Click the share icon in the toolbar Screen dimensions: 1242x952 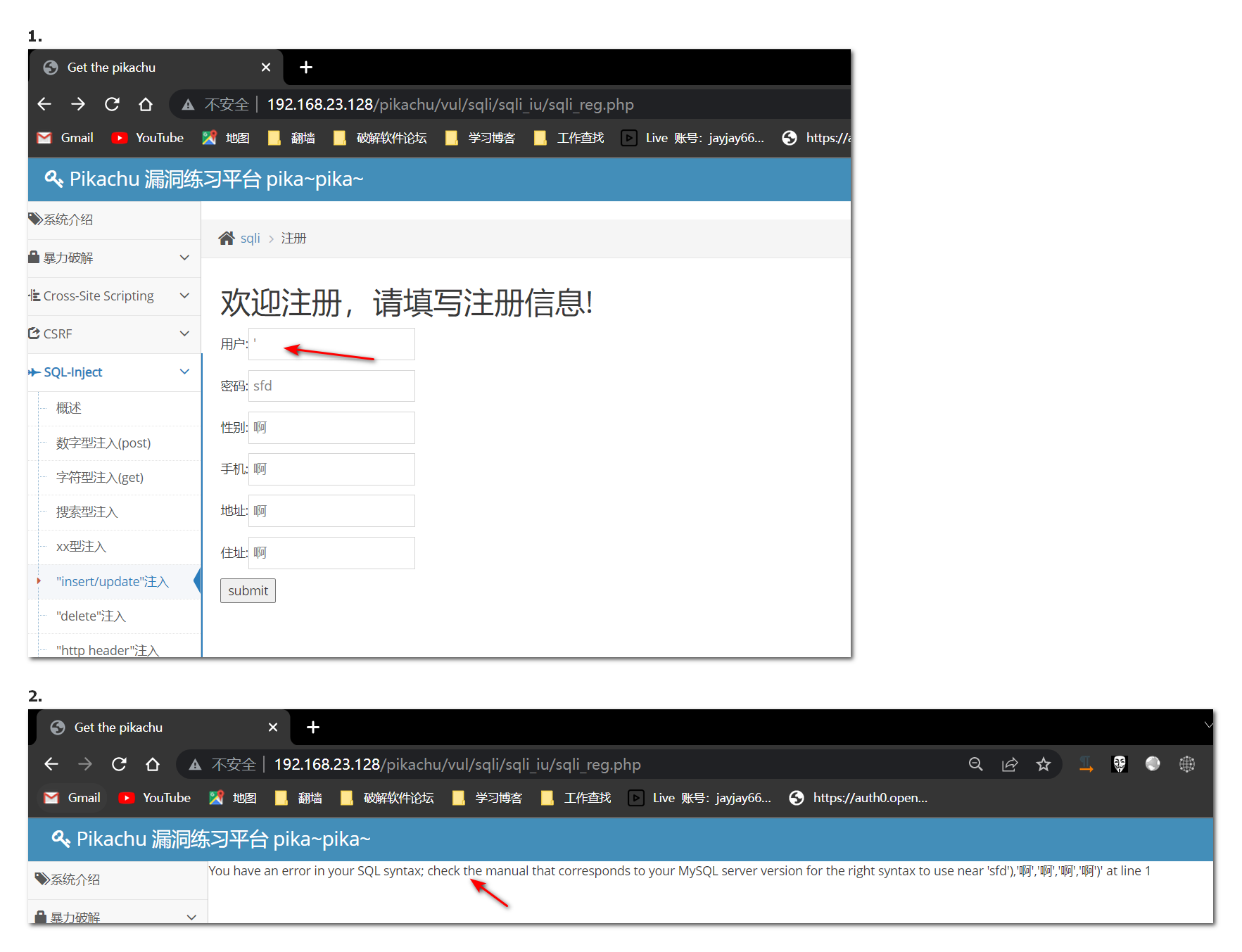pyautogui.click(x=1010, y=764)
